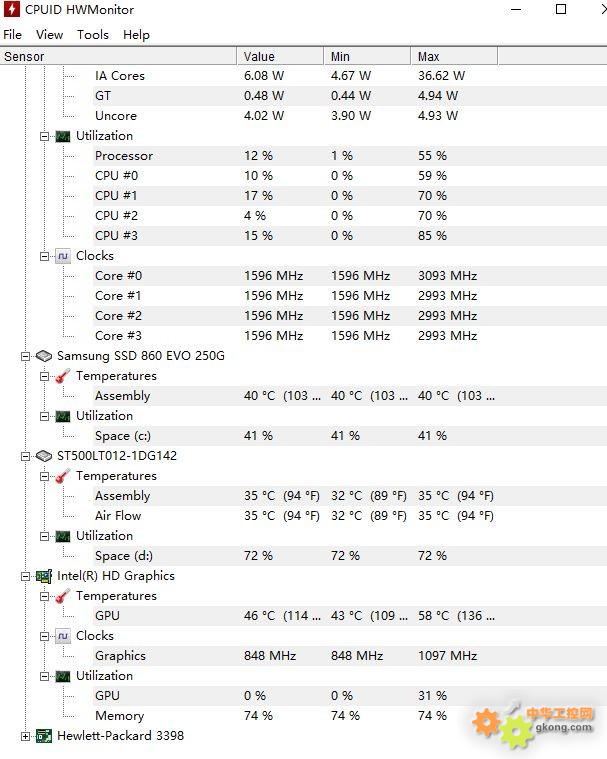The image size is (607, 759).
Task: Collapse the CPU Clocks branch
Action: click(x=45, y=256)
